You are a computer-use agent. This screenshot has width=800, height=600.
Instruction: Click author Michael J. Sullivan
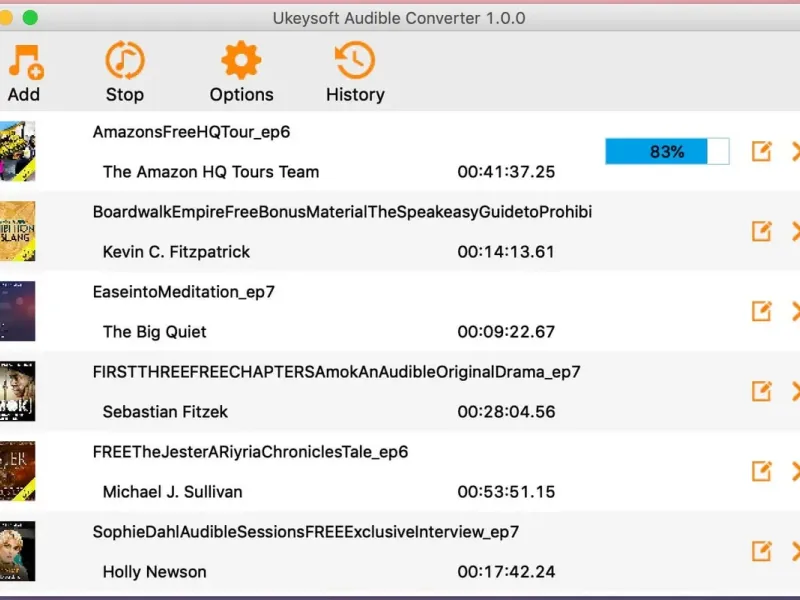172,492
